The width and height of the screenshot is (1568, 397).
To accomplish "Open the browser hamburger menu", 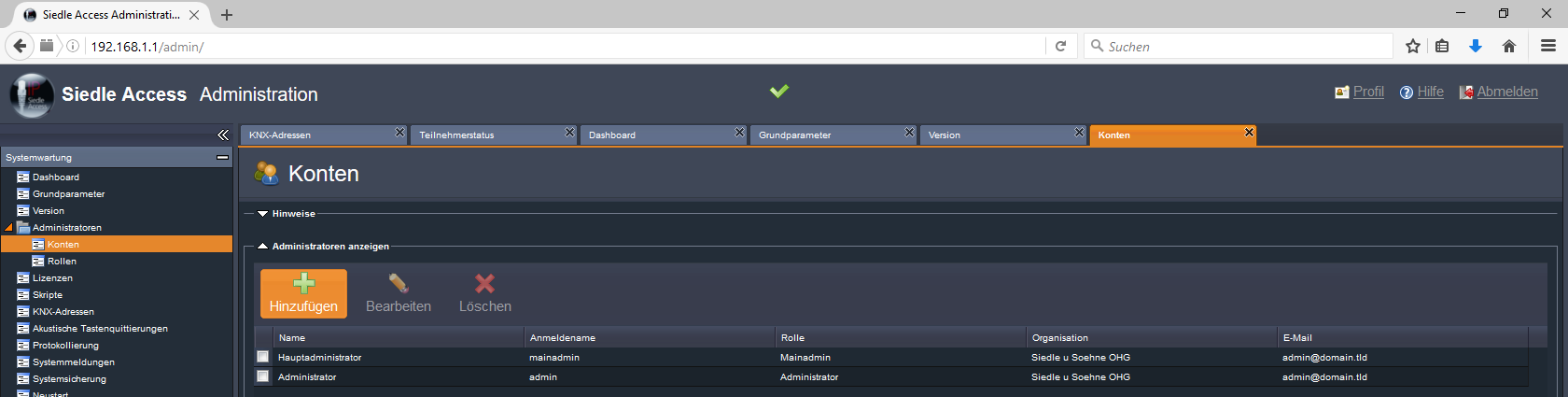I will tap(1548, 46).
